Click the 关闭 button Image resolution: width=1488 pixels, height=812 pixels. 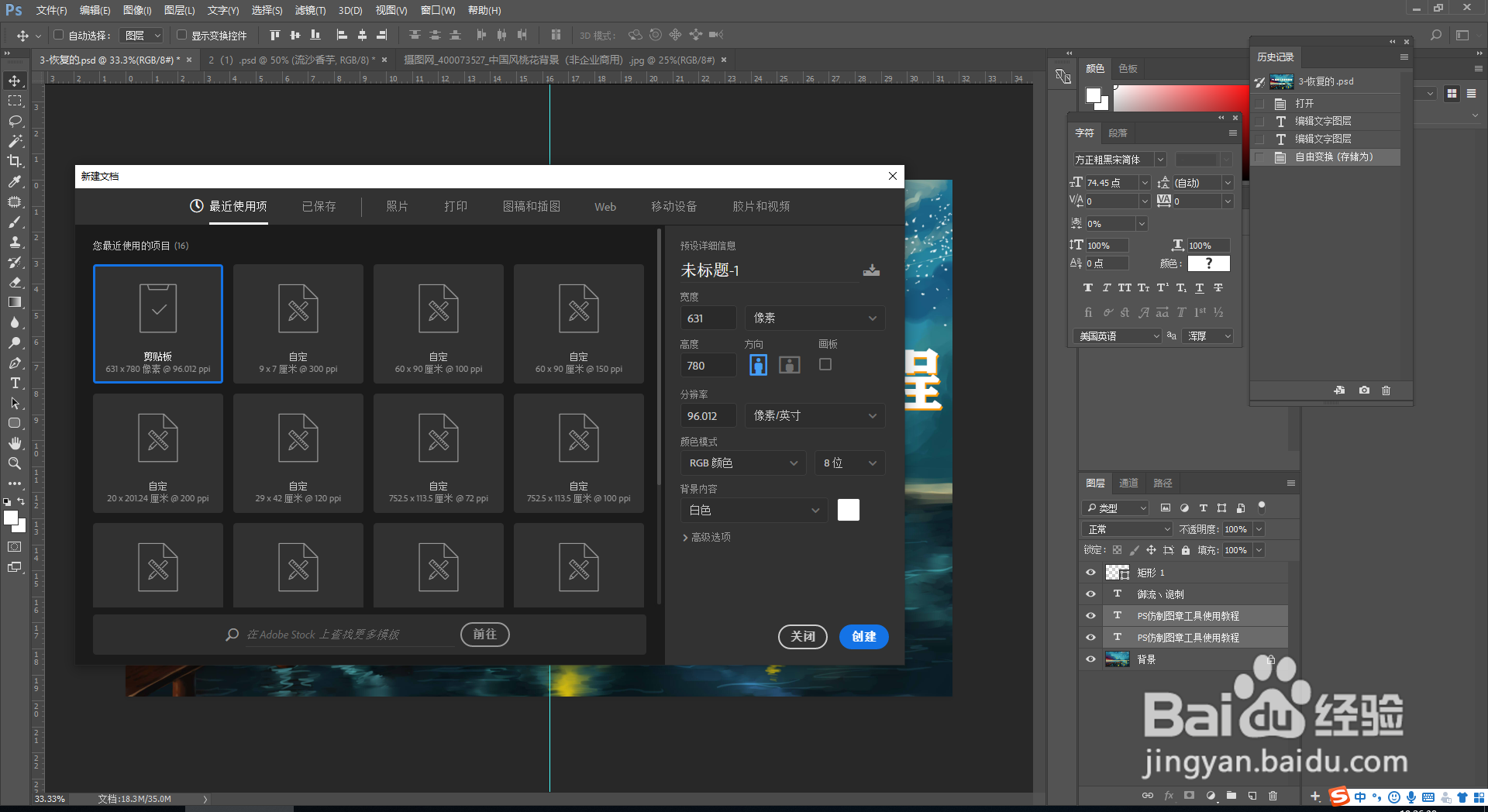[803, 637]
